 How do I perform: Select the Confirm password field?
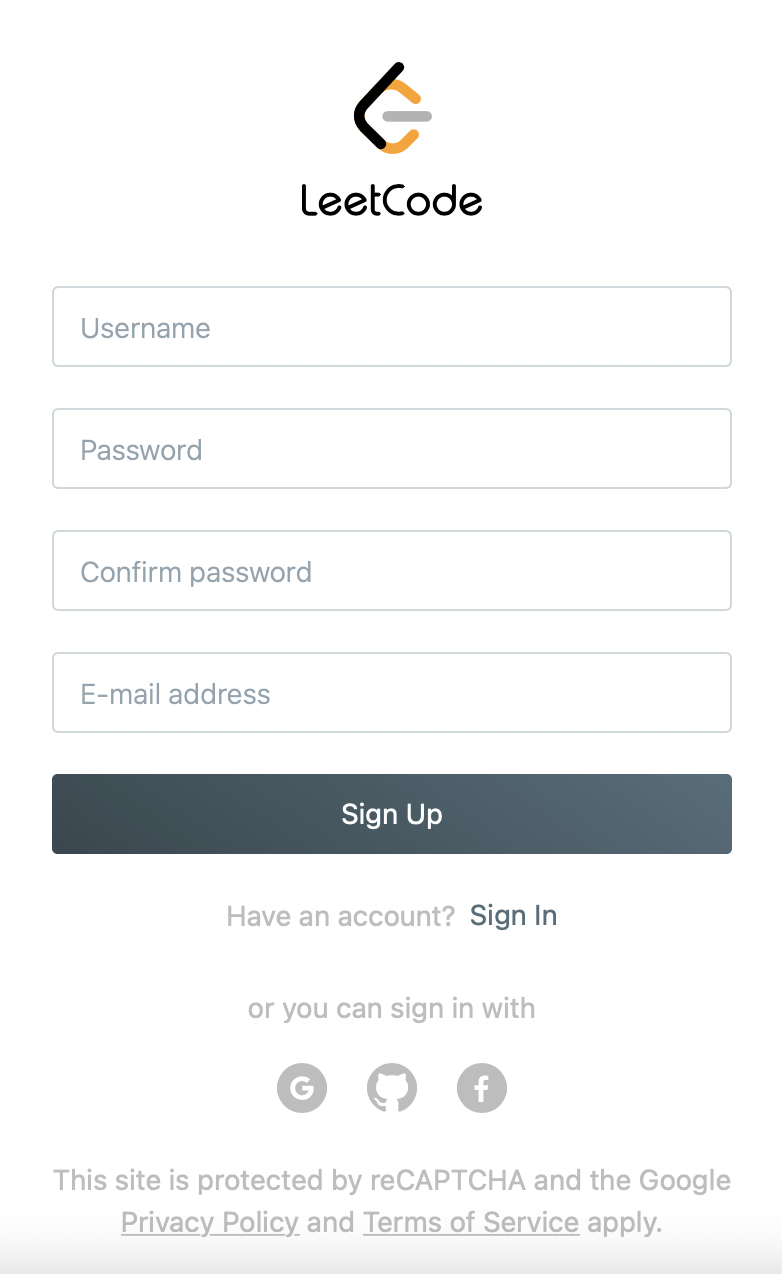[391, 571]
